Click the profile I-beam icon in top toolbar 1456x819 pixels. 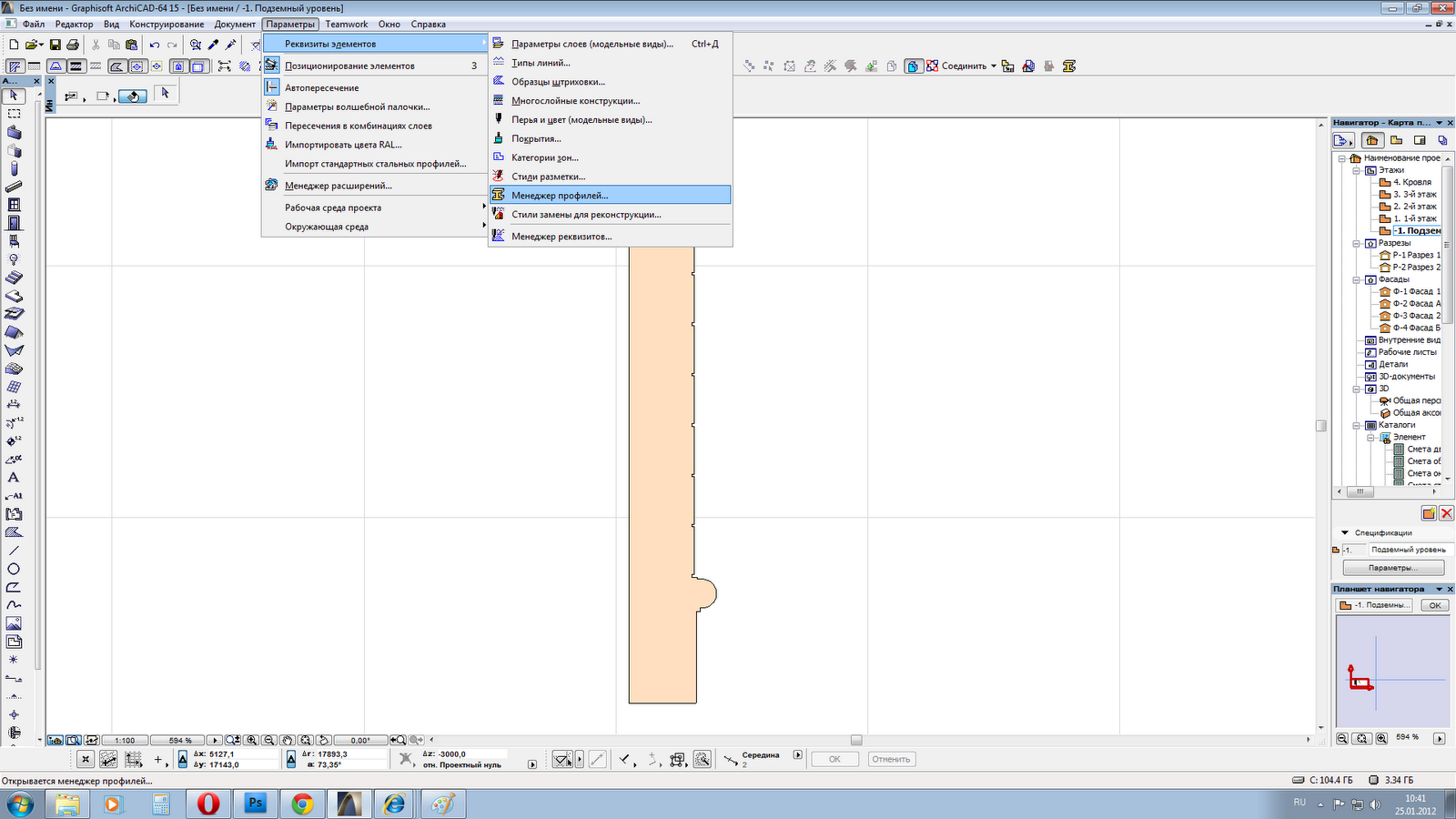tap(1069, 66)
